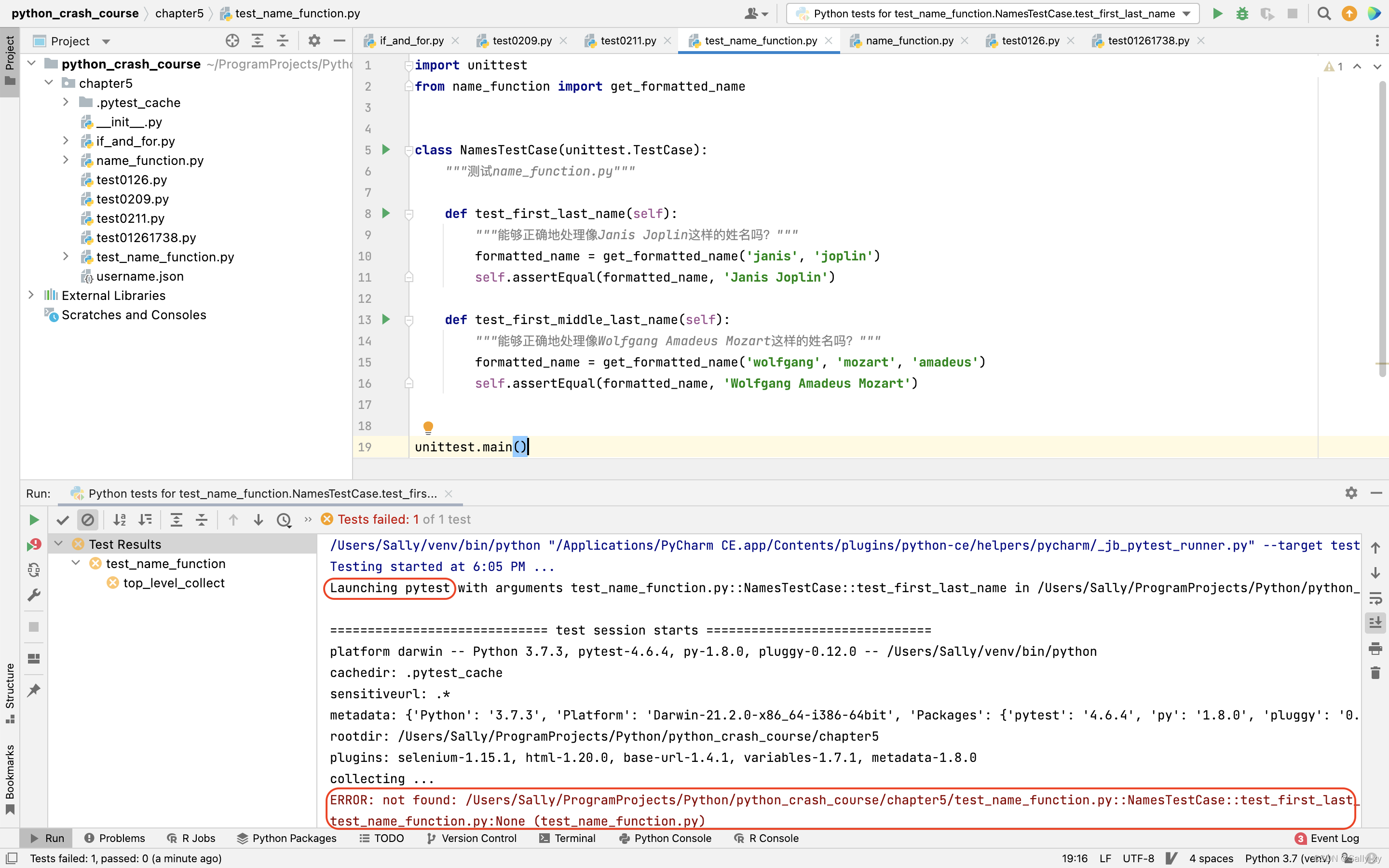Screen dimensions: 1389x868
Task: Click the locate current file crosshair icon
Action: pyautogui.click(x=232, y=41)
